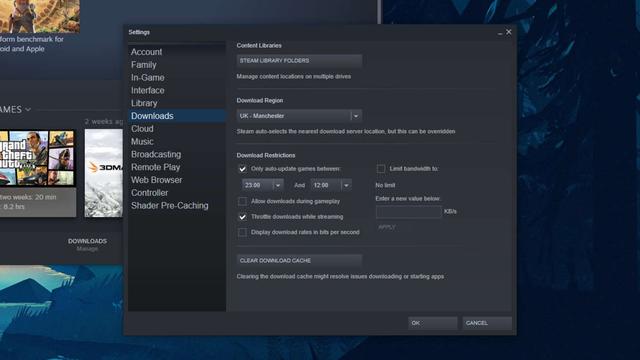Click Clear Download Cache button
The width and height of the screenshot is (640, 360).
pos(299,260)
